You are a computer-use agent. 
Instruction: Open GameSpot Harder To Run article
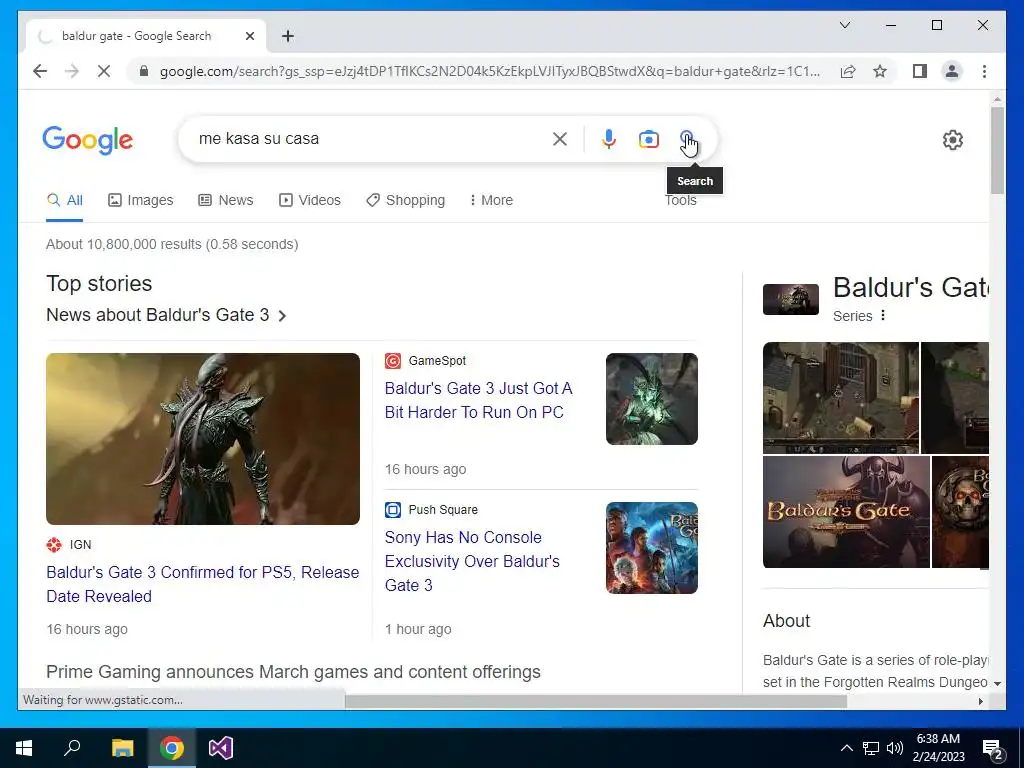pyautogui.click(x=478, y=400)
